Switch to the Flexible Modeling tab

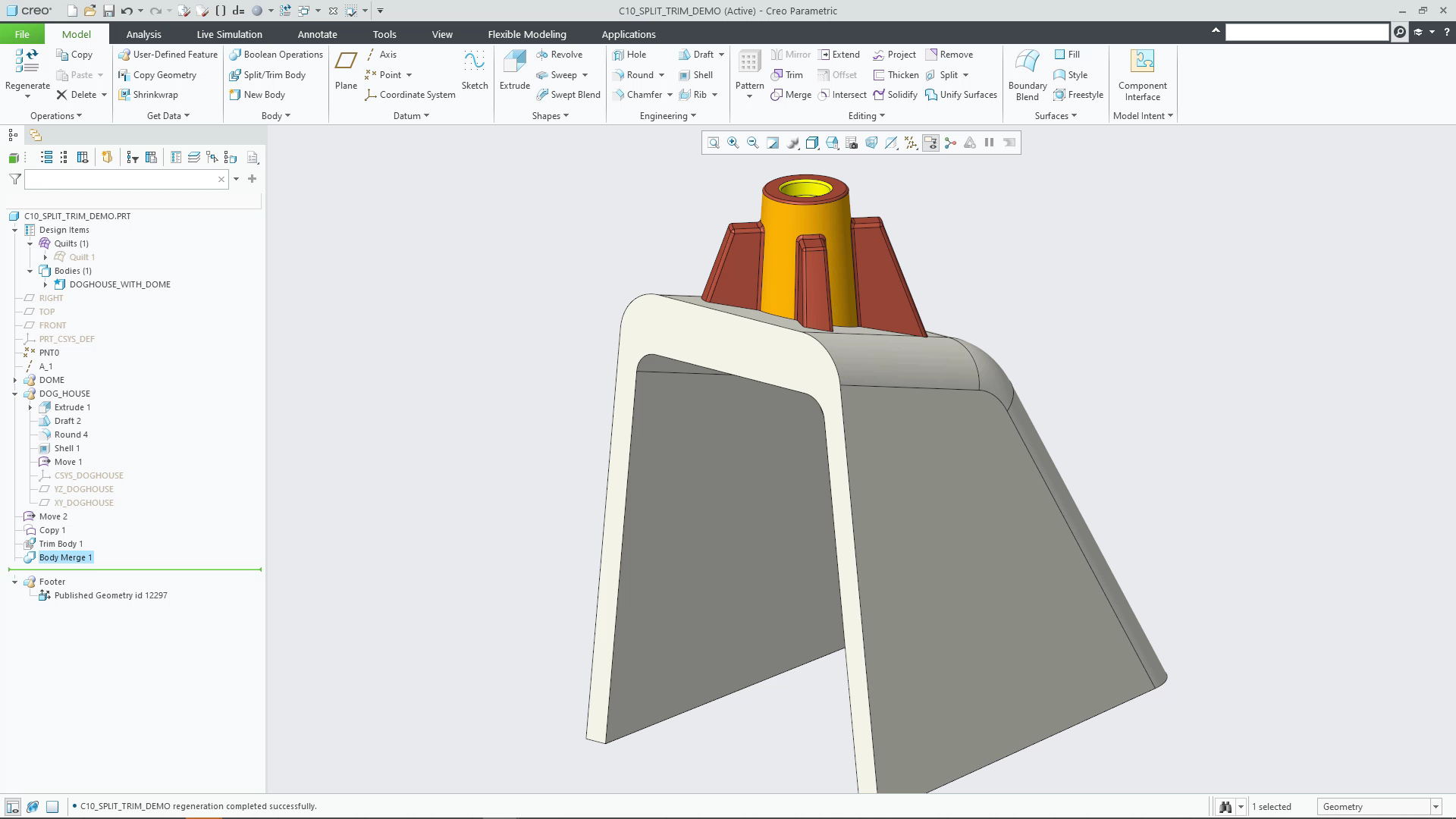pyautogui.click(x=527, y=34)
